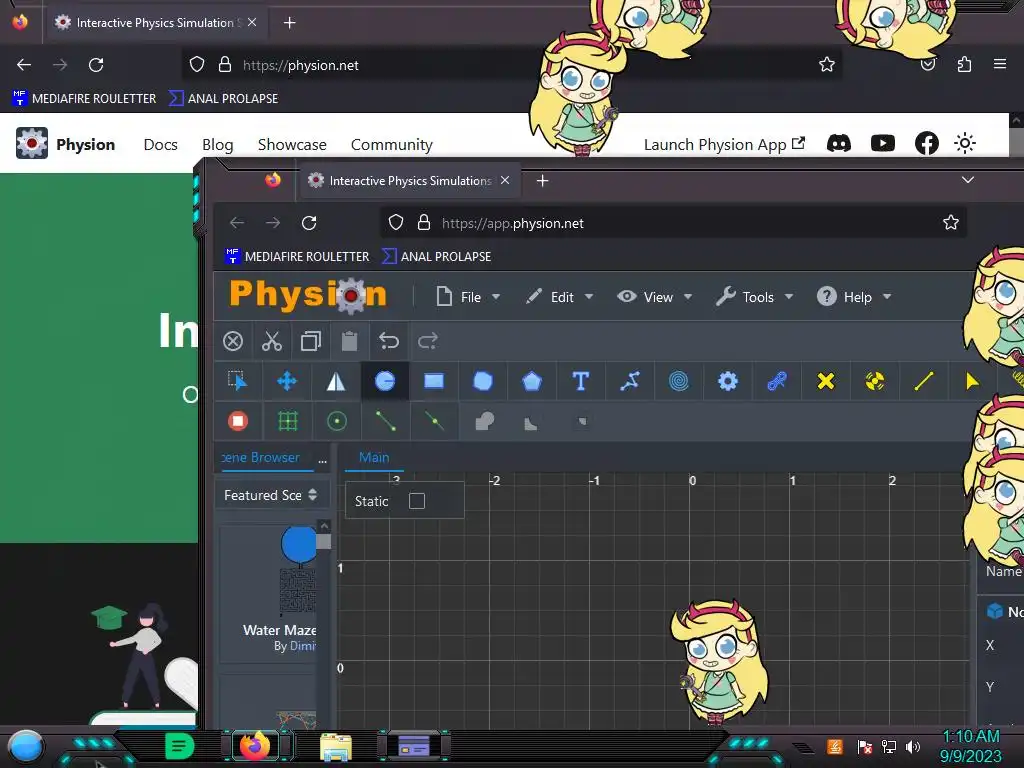
Task: Click the Redo arrow
Action: click(428, 341)
